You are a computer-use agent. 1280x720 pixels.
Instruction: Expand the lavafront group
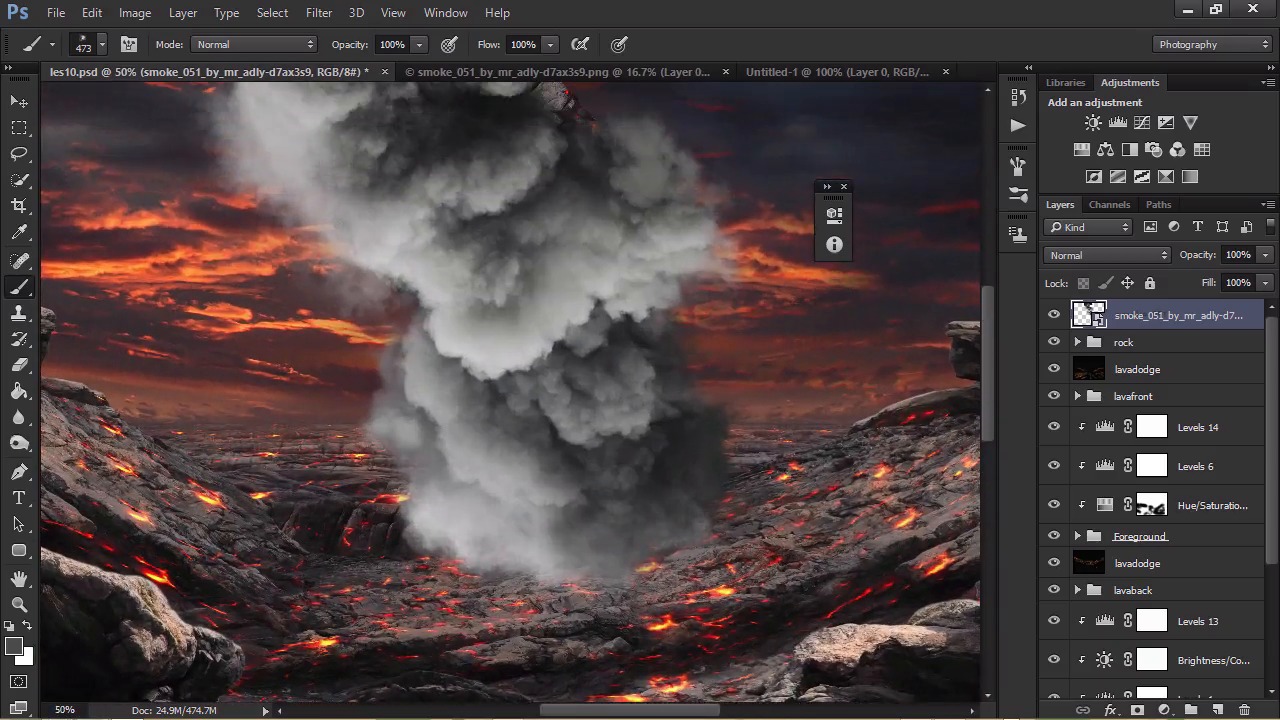pos(1078,396)
